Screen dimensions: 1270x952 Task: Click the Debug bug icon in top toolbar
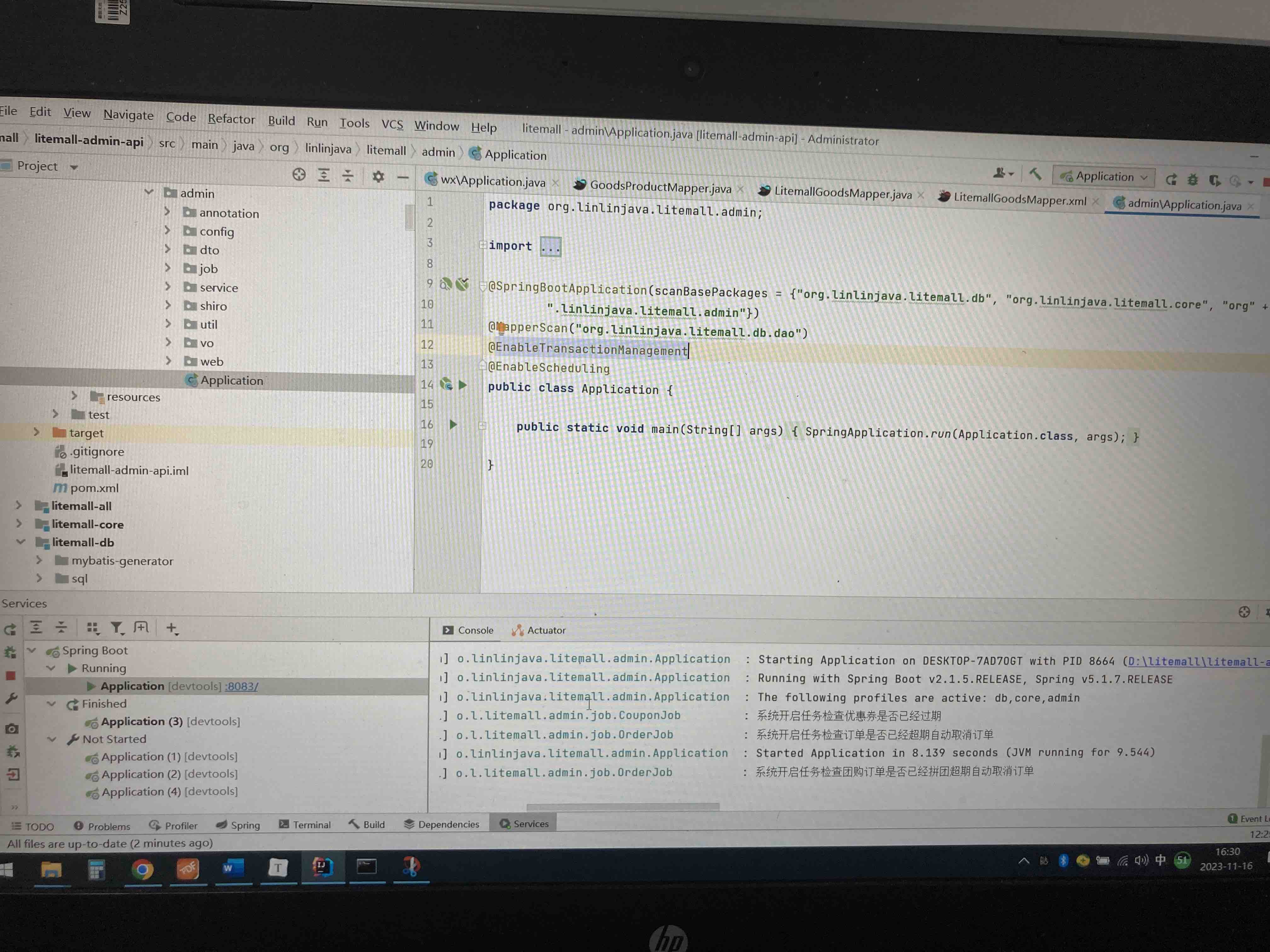1193,180
